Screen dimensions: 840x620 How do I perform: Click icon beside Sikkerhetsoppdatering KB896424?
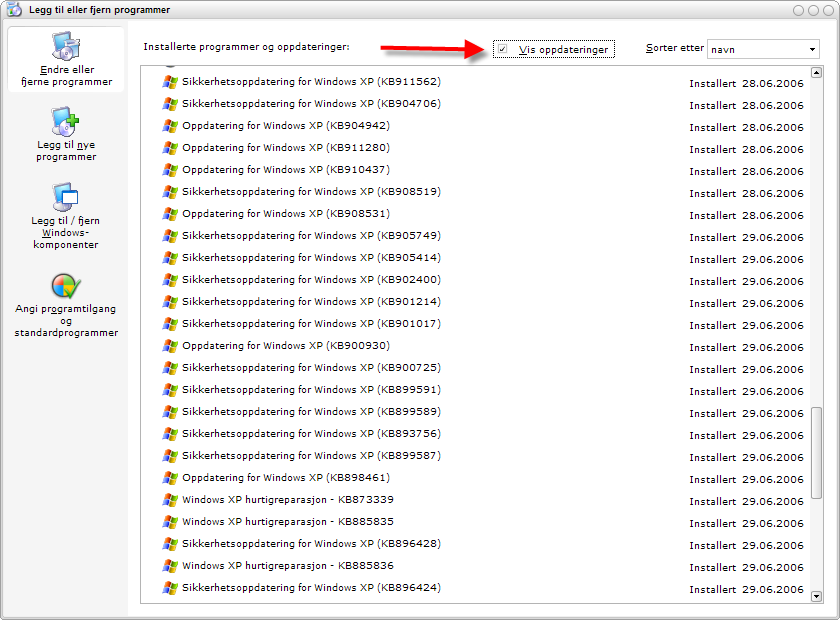tap(170, 588)
